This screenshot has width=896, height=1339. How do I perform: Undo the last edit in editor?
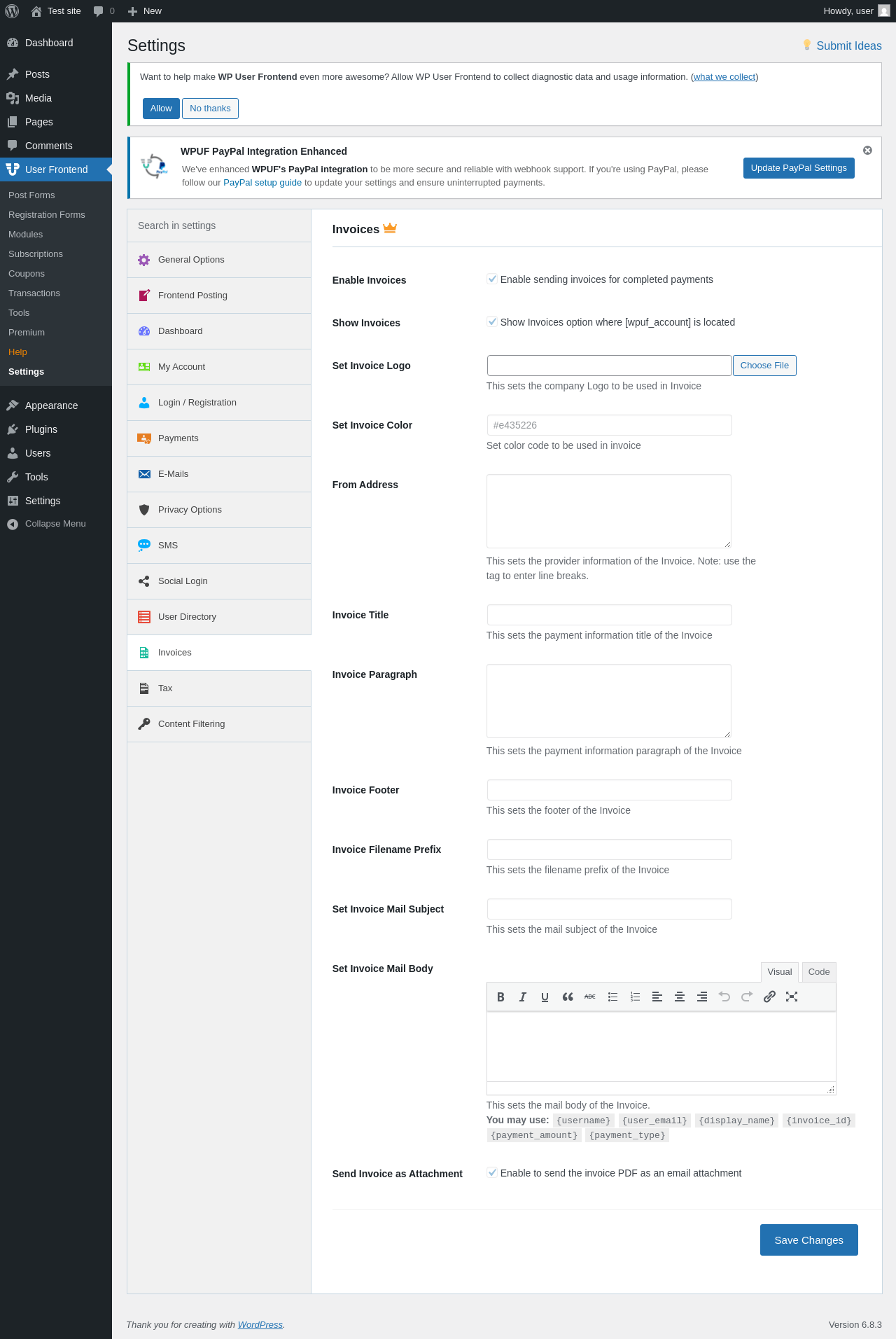point(724,997)
